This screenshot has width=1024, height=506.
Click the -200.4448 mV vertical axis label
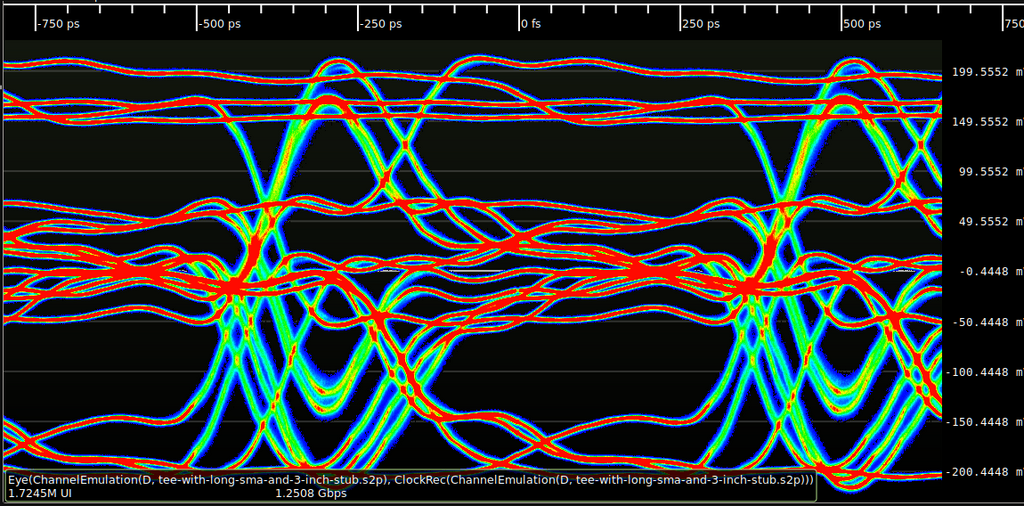pos(984,472)
